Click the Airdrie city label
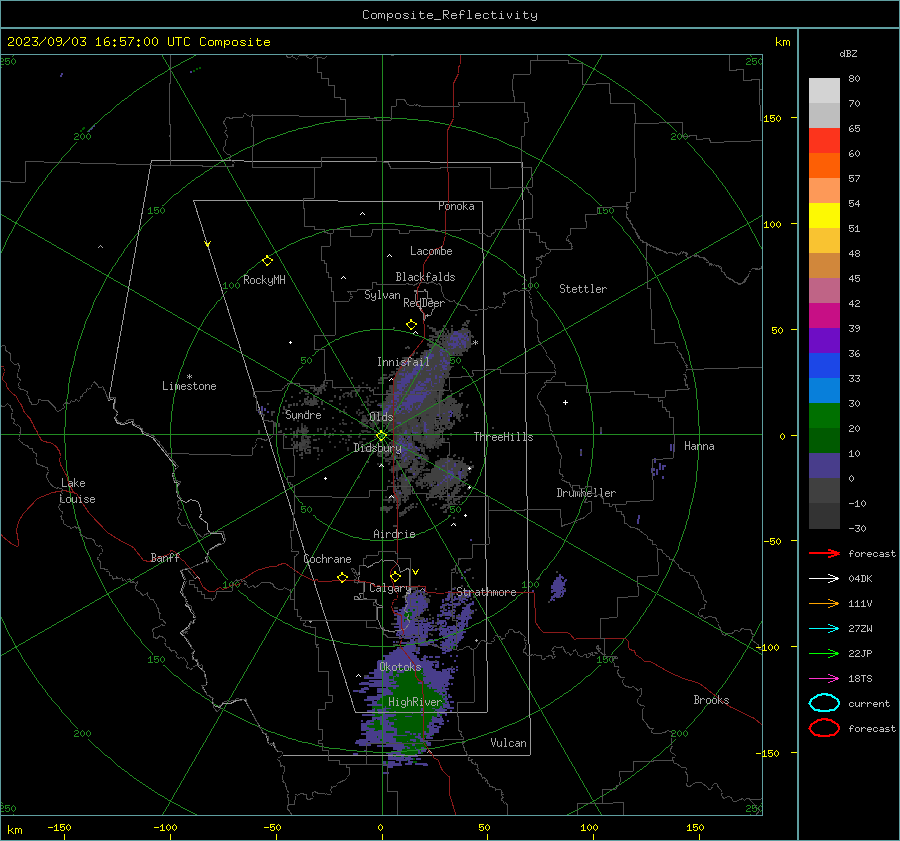The height and width of the screenshot is (841, 900). 394,534
